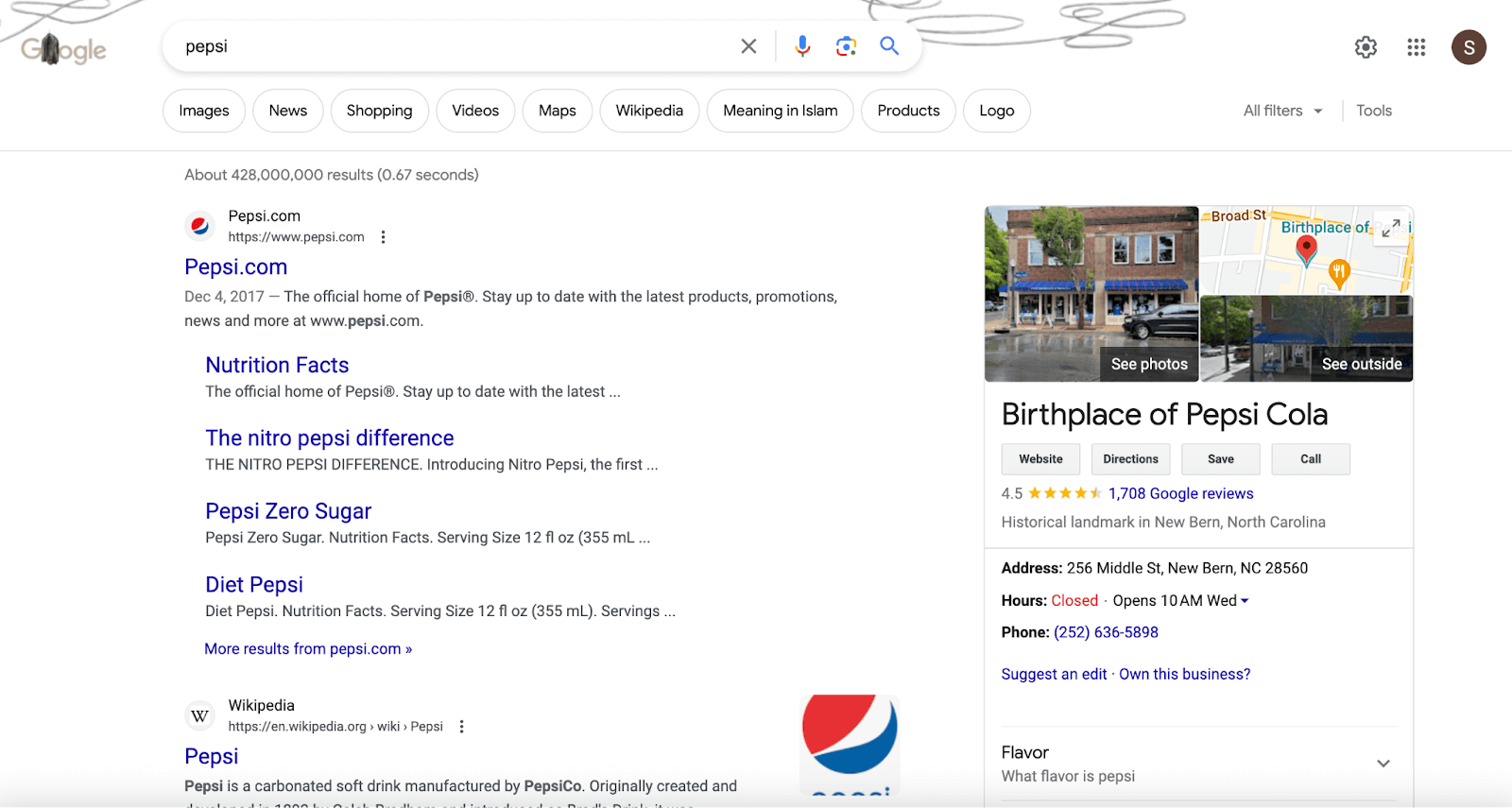
Task: Open the account avatar labeled S
Action: pyautogui.click(x=1469, y=47)
